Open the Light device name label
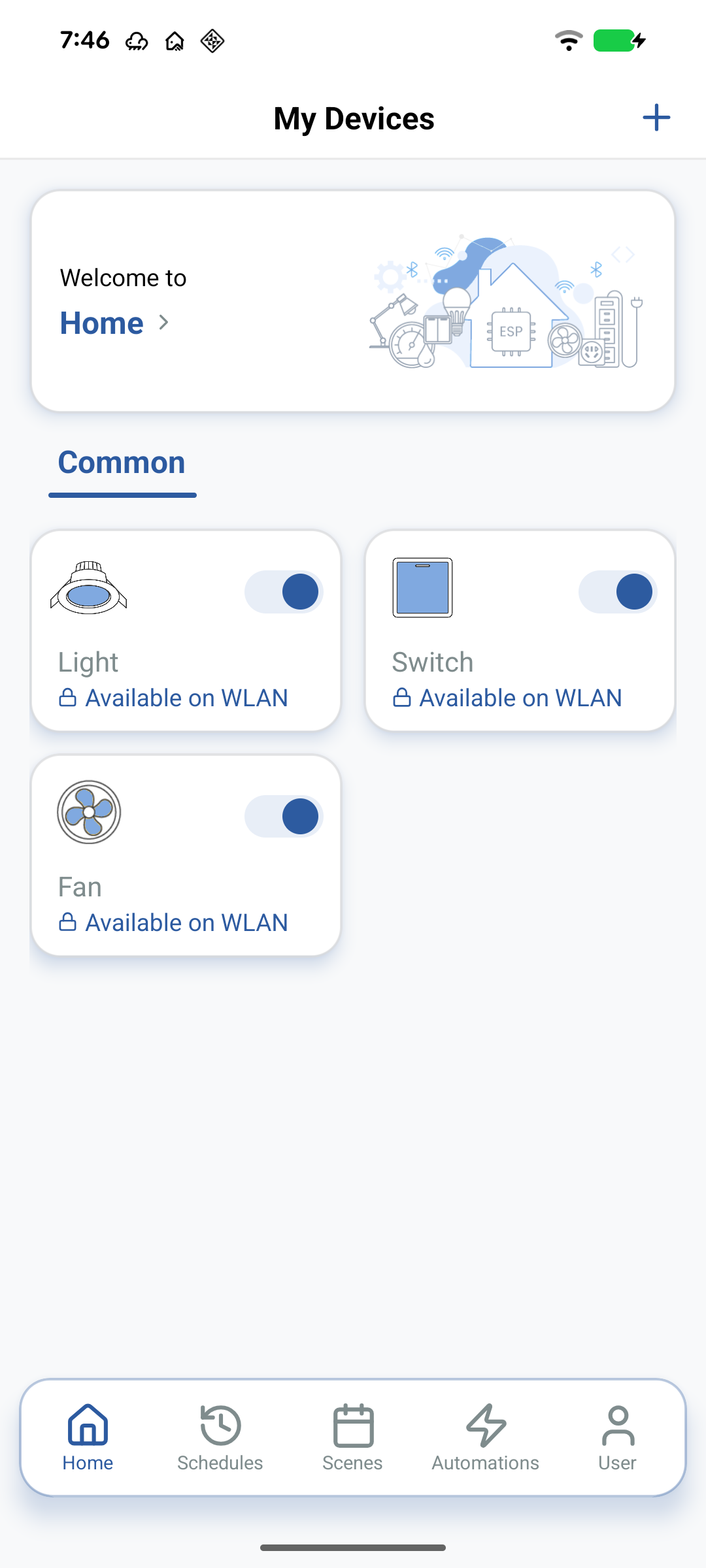This screenshot has height=1568, width=706. tap(88, 662)
